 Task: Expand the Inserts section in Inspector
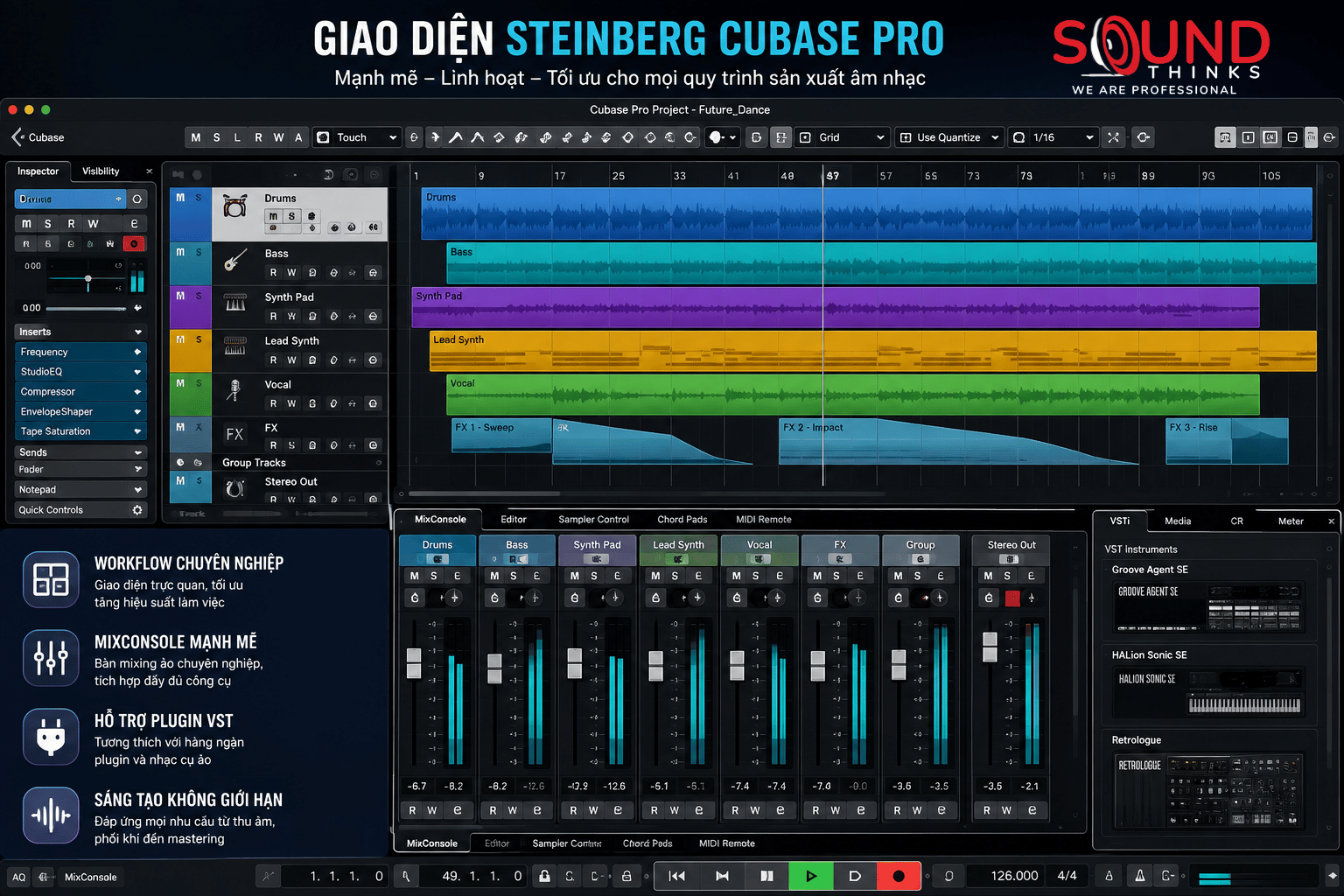click(x=80, y=332)
